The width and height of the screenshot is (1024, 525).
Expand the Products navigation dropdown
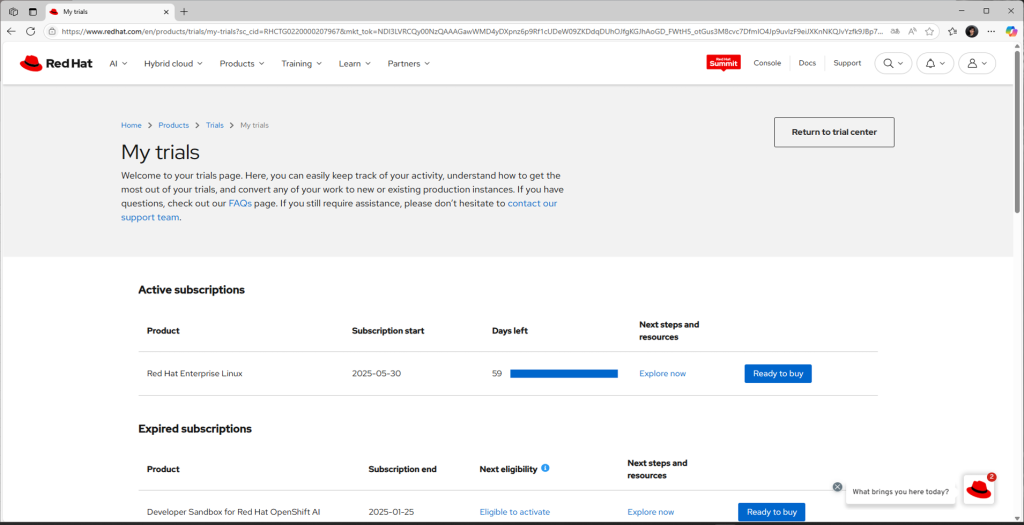tap(242, 63)
